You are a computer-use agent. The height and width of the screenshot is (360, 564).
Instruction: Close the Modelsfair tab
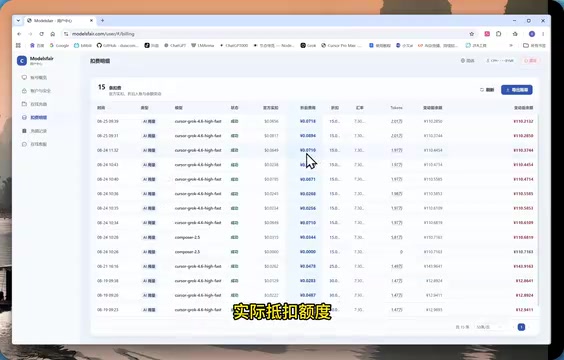coord(91,20)
